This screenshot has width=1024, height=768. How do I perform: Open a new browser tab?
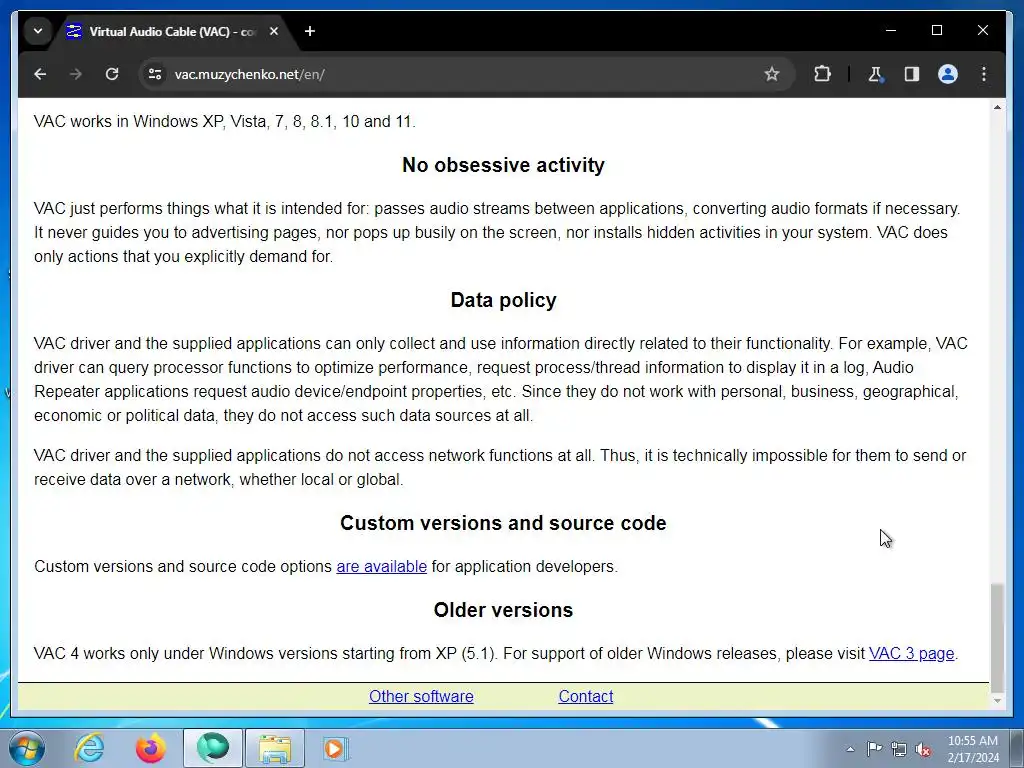coord(310,31)
